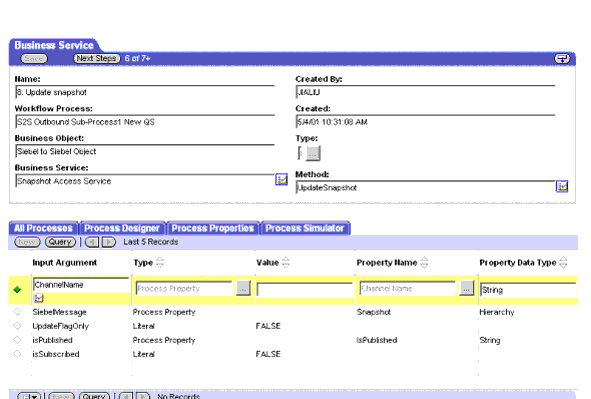The width and height of the screenshot is (591, 399).
Task: Select the isSubscribed row diamond
Action: [x=17, y=354]
